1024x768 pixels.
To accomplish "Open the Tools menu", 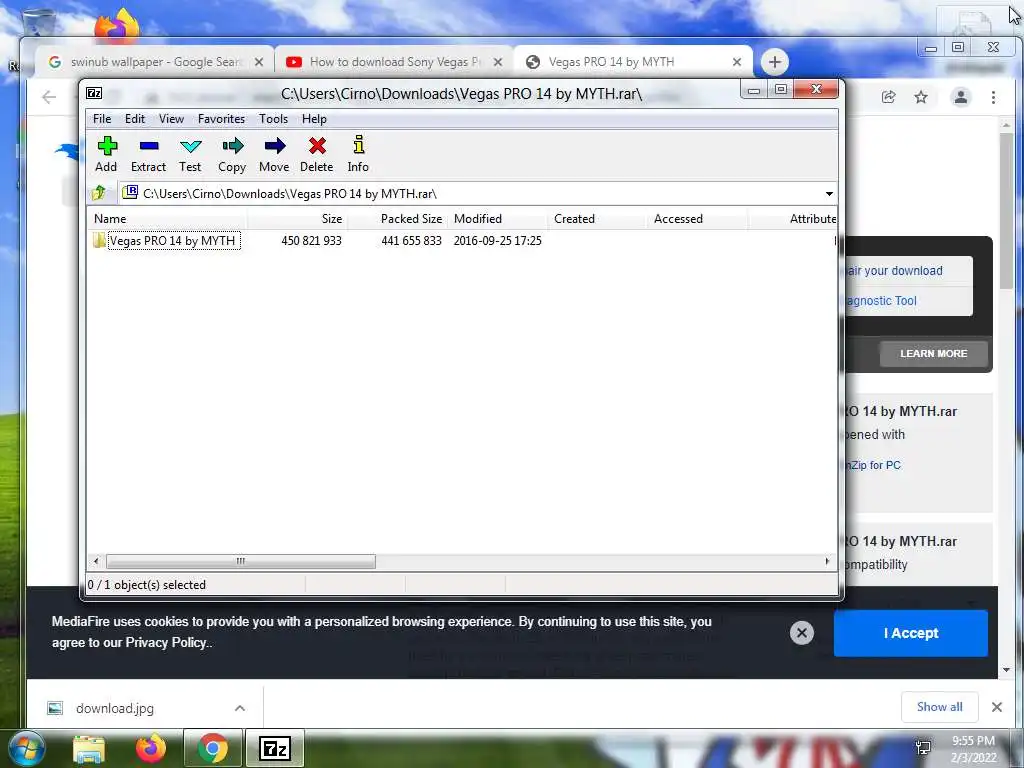I will [273, 119].
